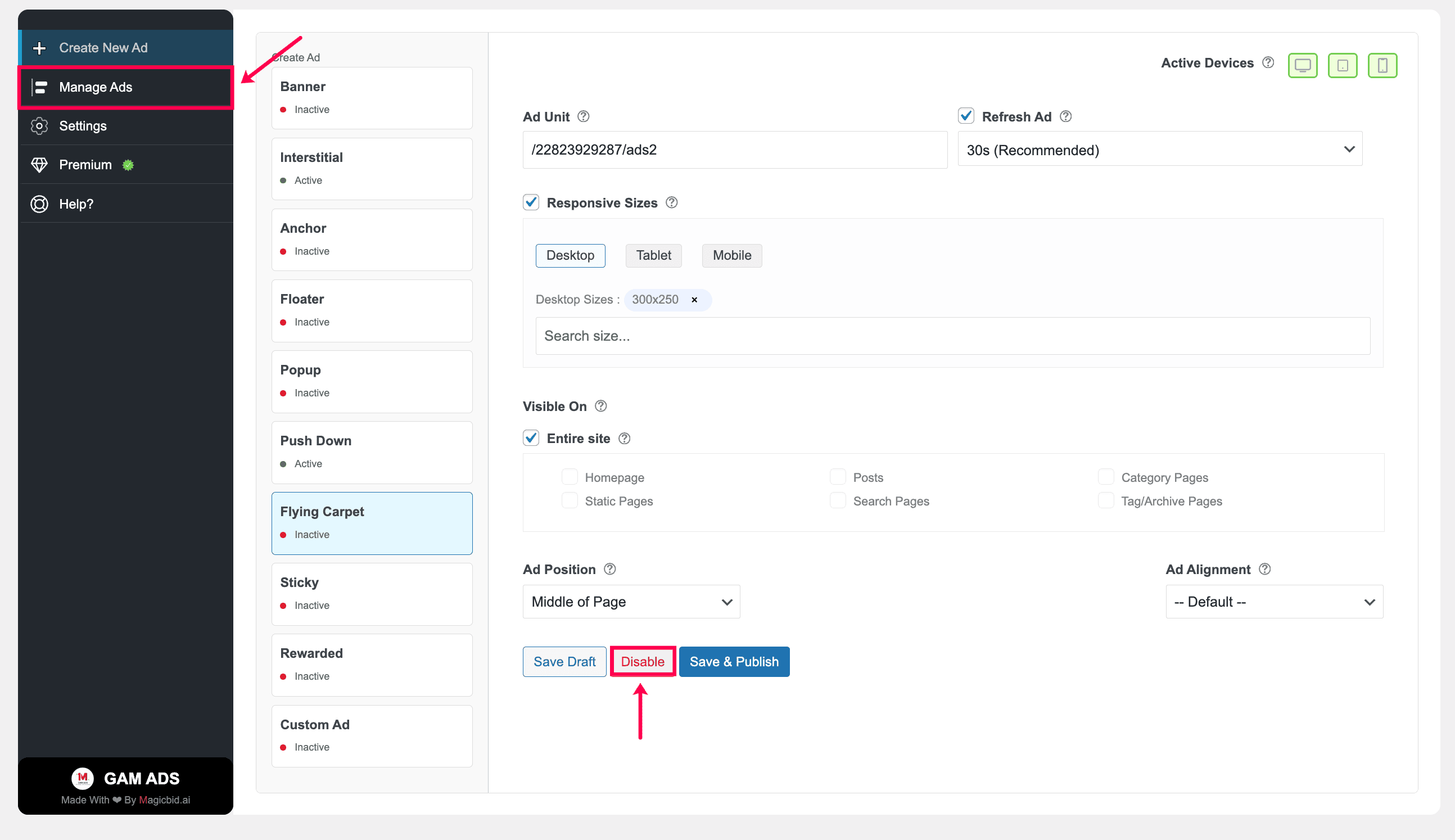Open the Ad Position dropdown

[631, 602]
